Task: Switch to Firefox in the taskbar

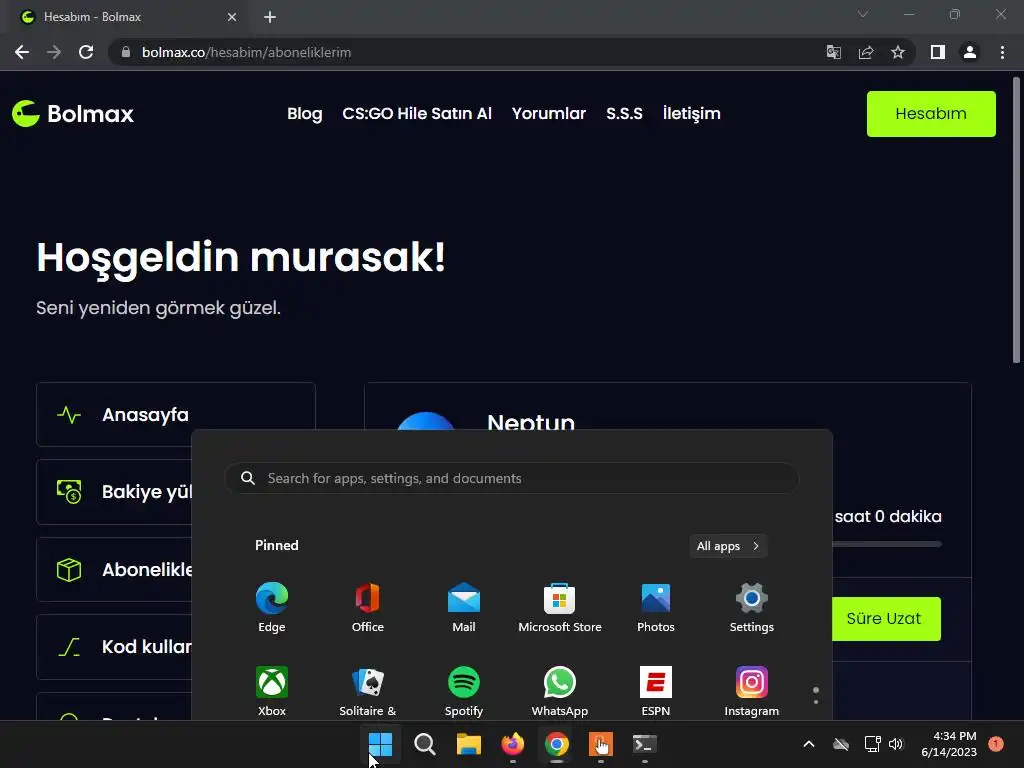Action: (513, 744)
